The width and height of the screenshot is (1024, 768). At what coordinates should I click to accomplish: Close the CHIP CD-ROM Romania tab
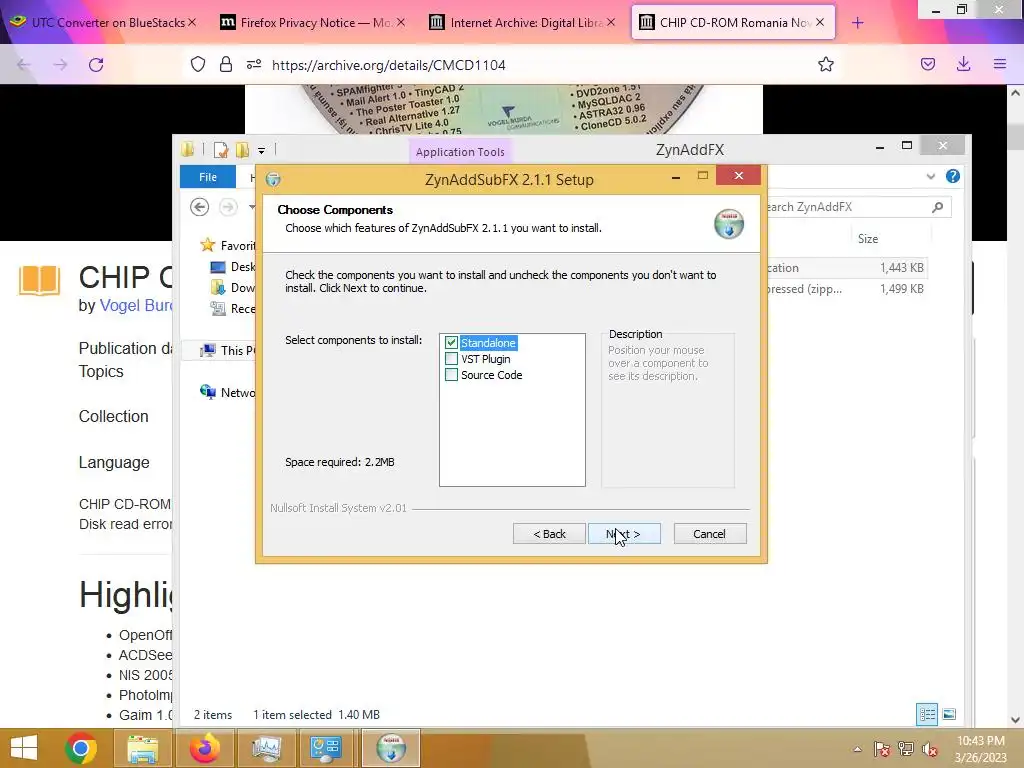820,22
